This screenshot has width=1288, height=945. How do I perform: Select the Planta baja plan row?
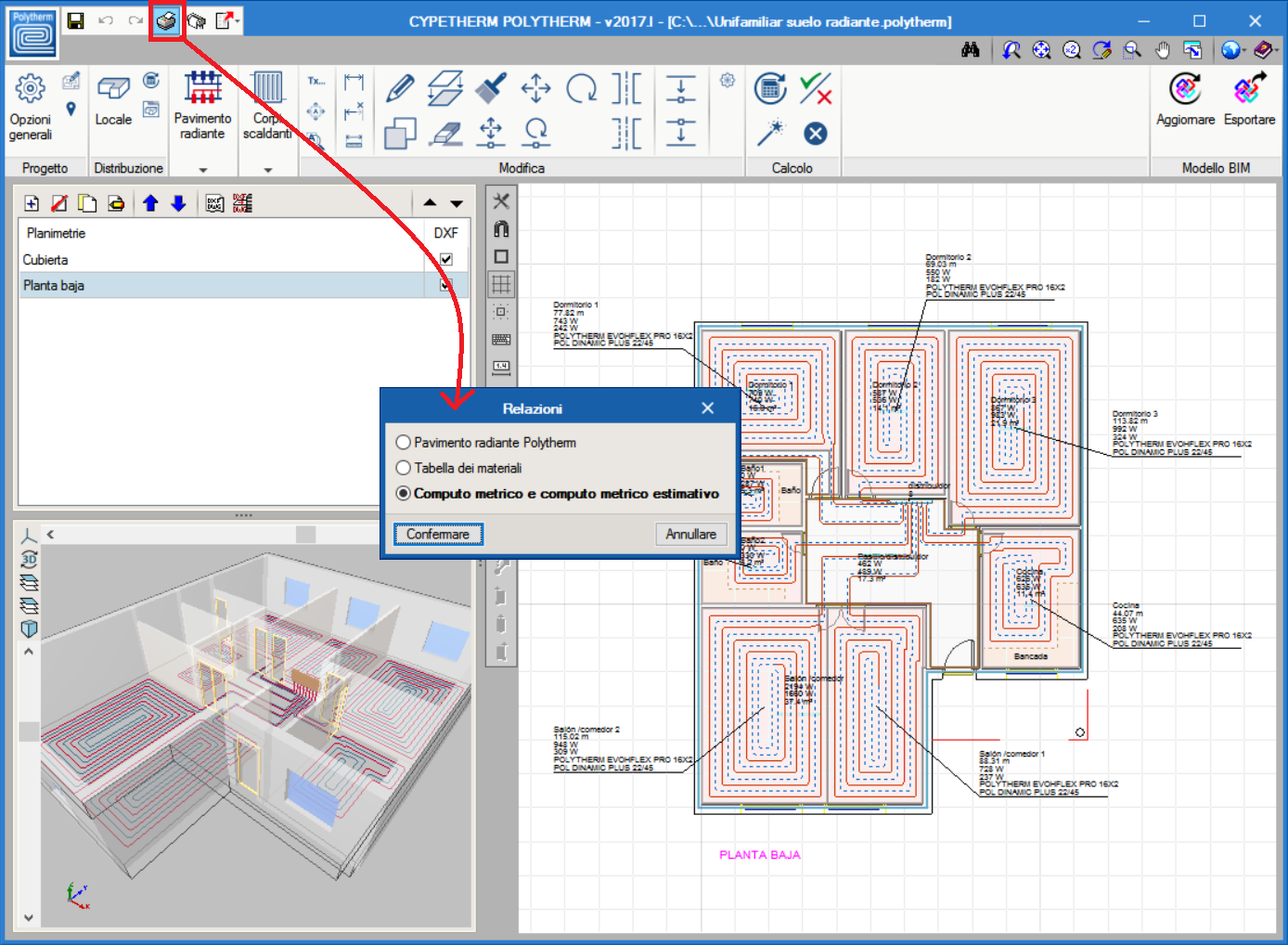pyautogui.click(x=243, y=285)
